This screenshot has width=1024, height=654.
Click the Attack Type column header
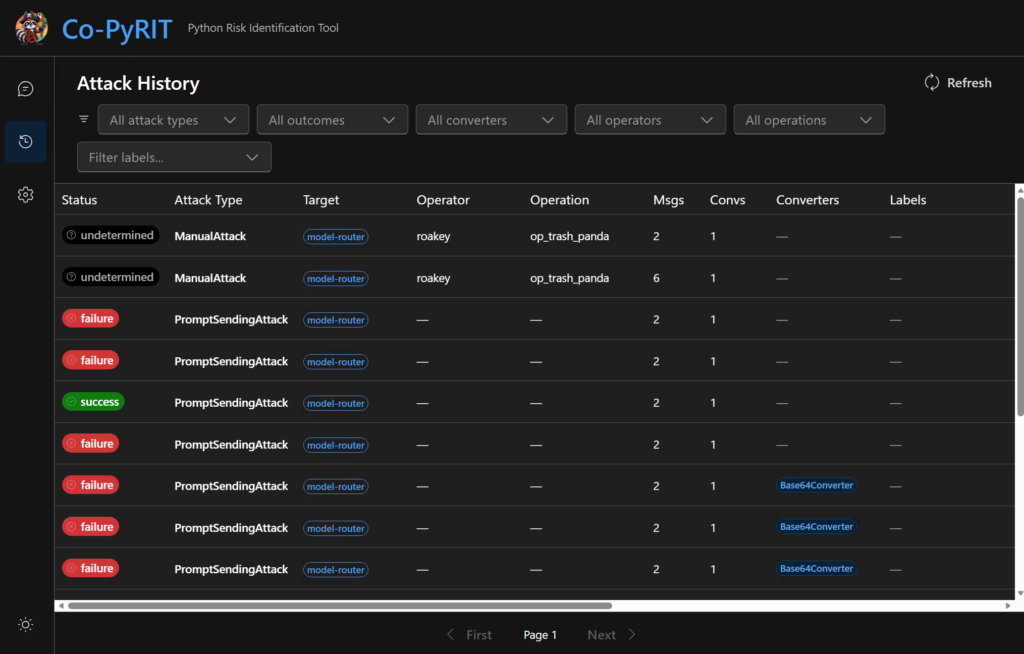tap(208, 200)
